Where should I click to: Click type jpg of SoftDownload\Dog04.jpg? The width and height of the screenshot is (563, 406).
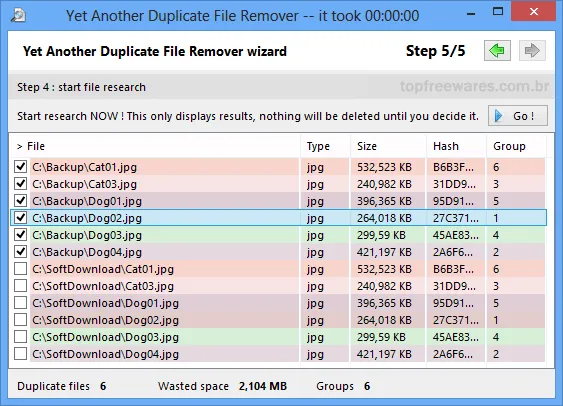click(315, 355)
